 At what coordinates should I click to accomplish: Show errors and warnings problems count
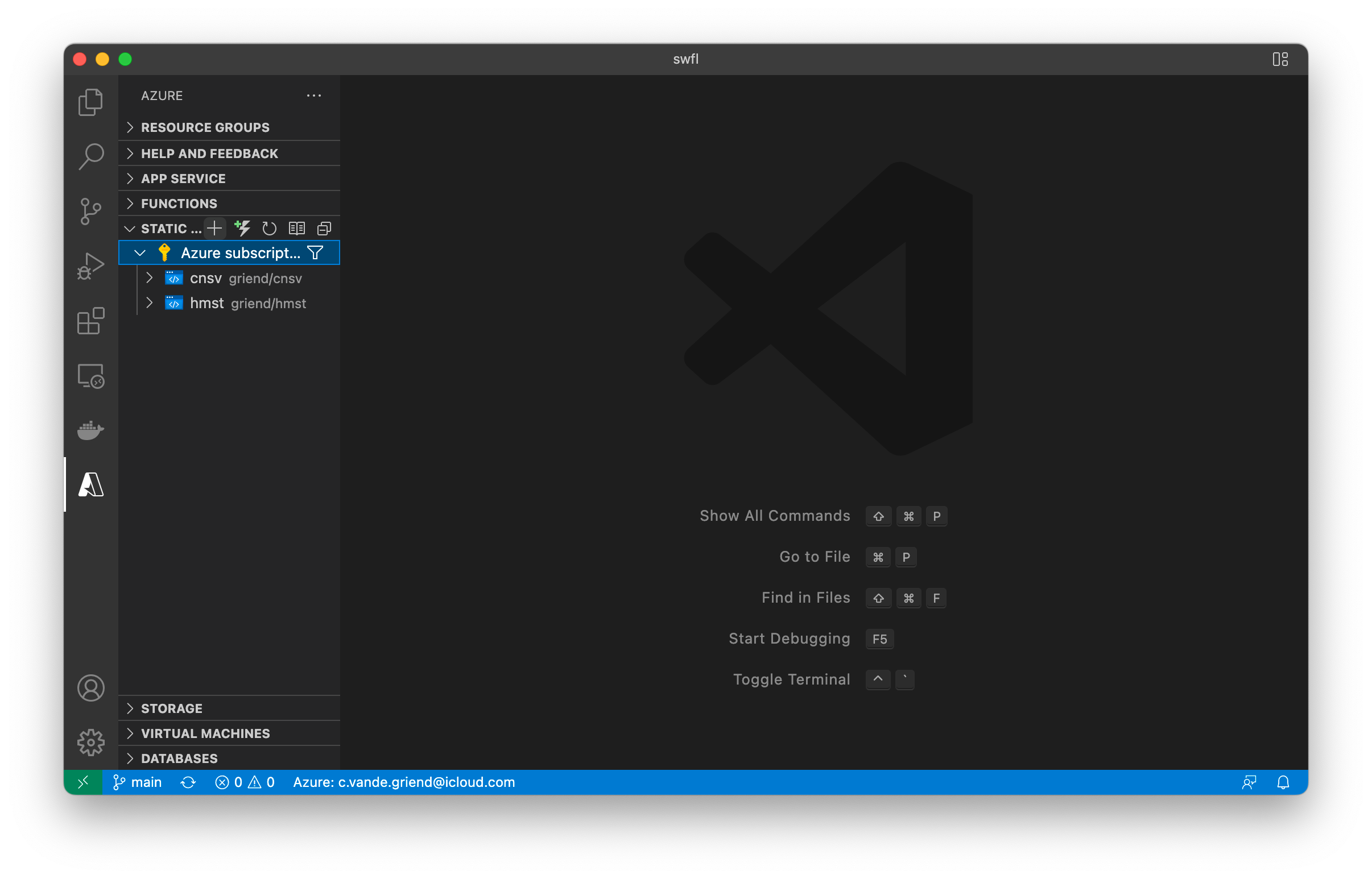pos(245,782)
